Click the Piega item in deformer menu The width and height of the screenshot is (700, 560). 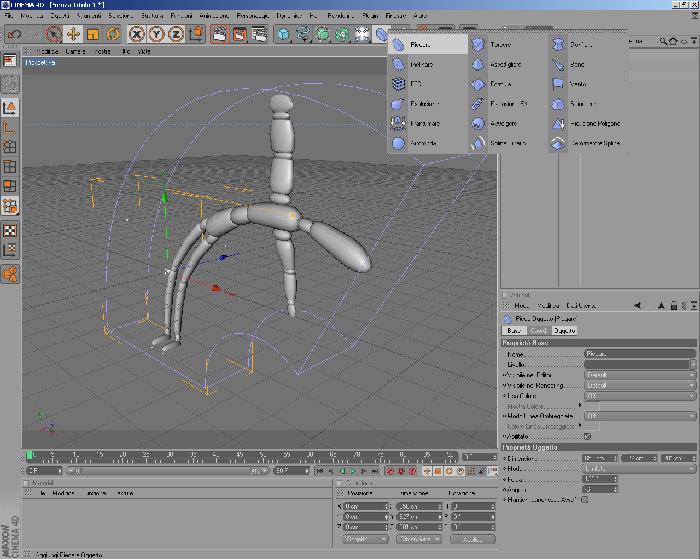pyautogui.click(x=427, y=45)
